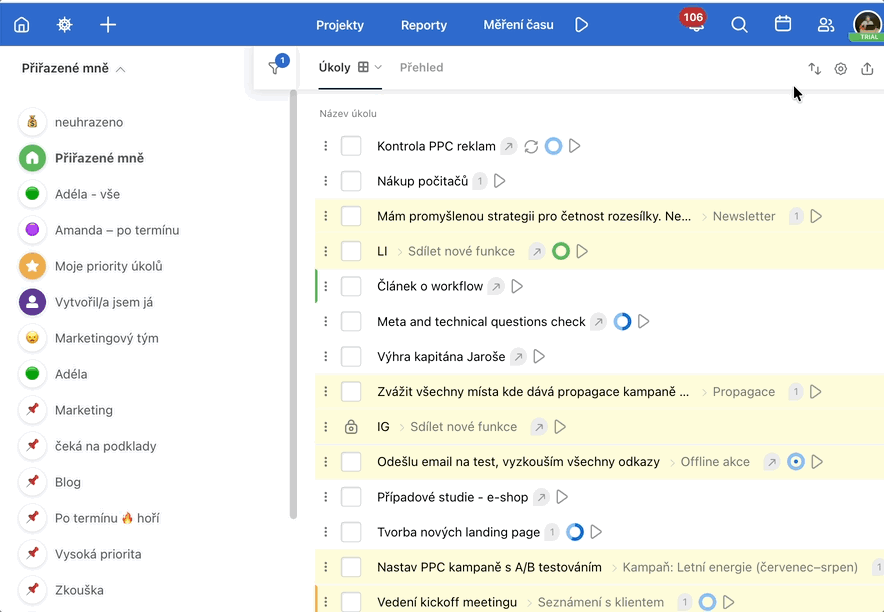Screen dimensions: 884x612
Task: Mark Článek o workflow as done
Action: point(351,287)
